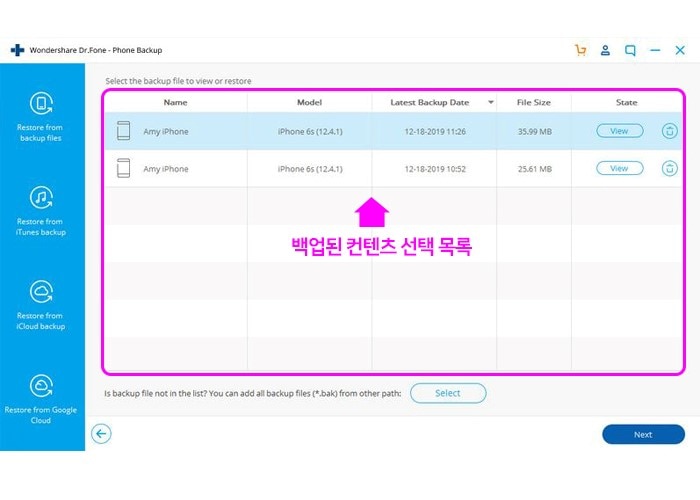Click the '35.99 MB' file size cell
The width and height of the screenshot is (700, 500).
[x=534, y=132]
